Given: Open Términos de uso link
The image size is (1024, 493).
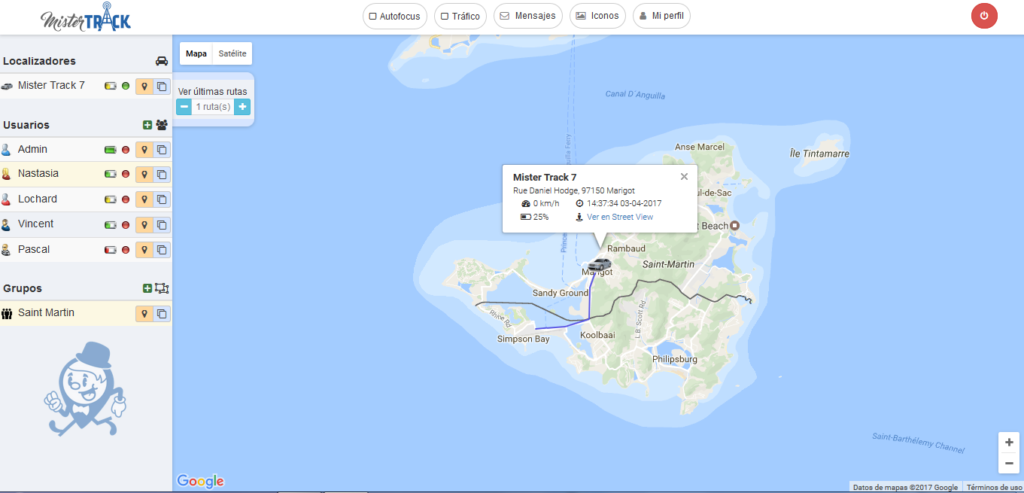Looking at the screenshot, I should coord(993,487).
